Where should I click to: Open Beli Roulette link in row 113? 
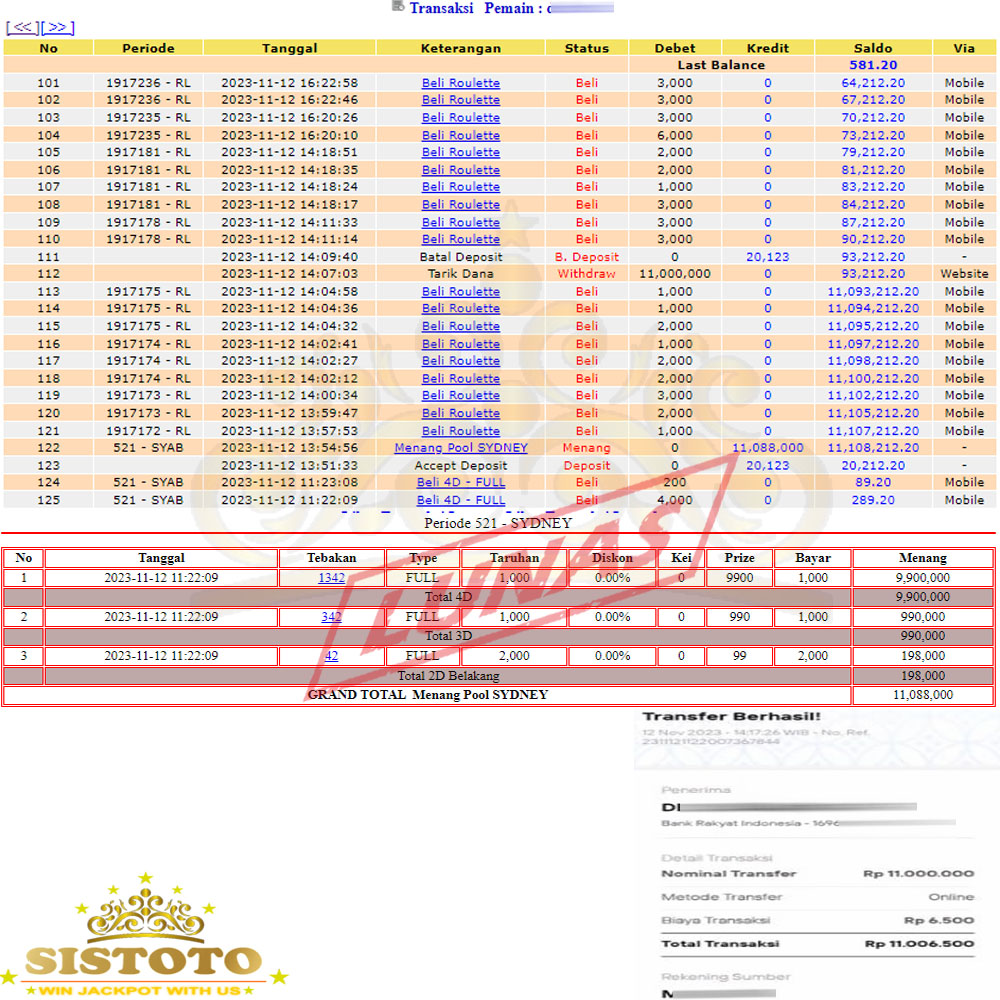coord(460,291)
